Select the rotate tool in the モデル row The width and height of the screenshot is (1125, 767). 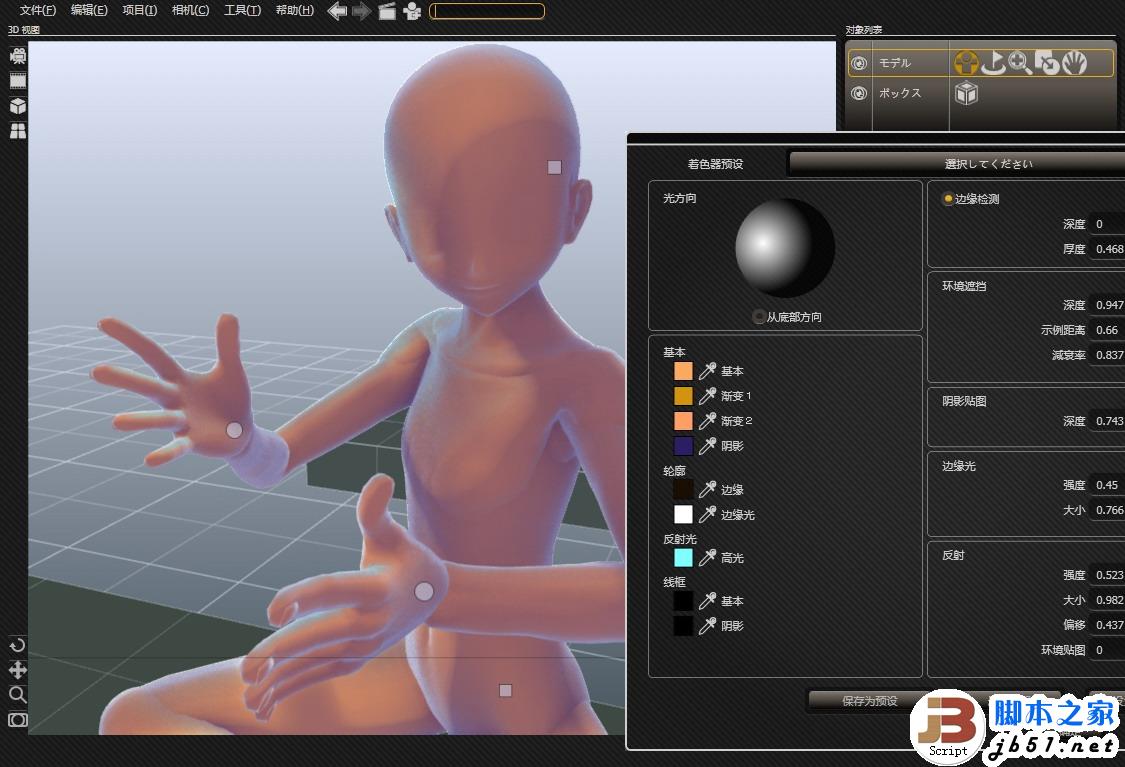coord(993,62)
